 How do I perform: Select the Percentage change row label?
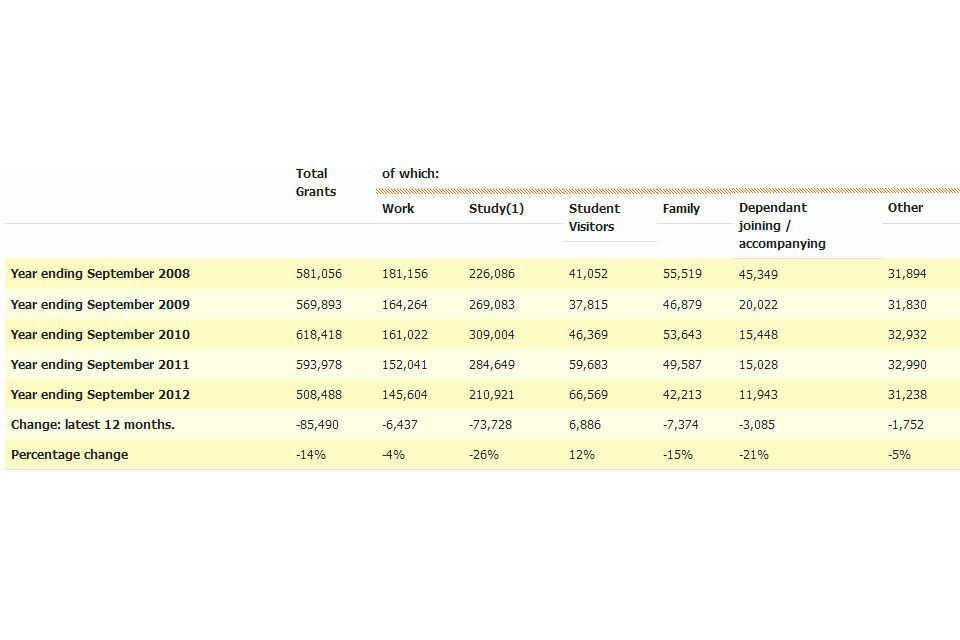click(x=70, y=454)
